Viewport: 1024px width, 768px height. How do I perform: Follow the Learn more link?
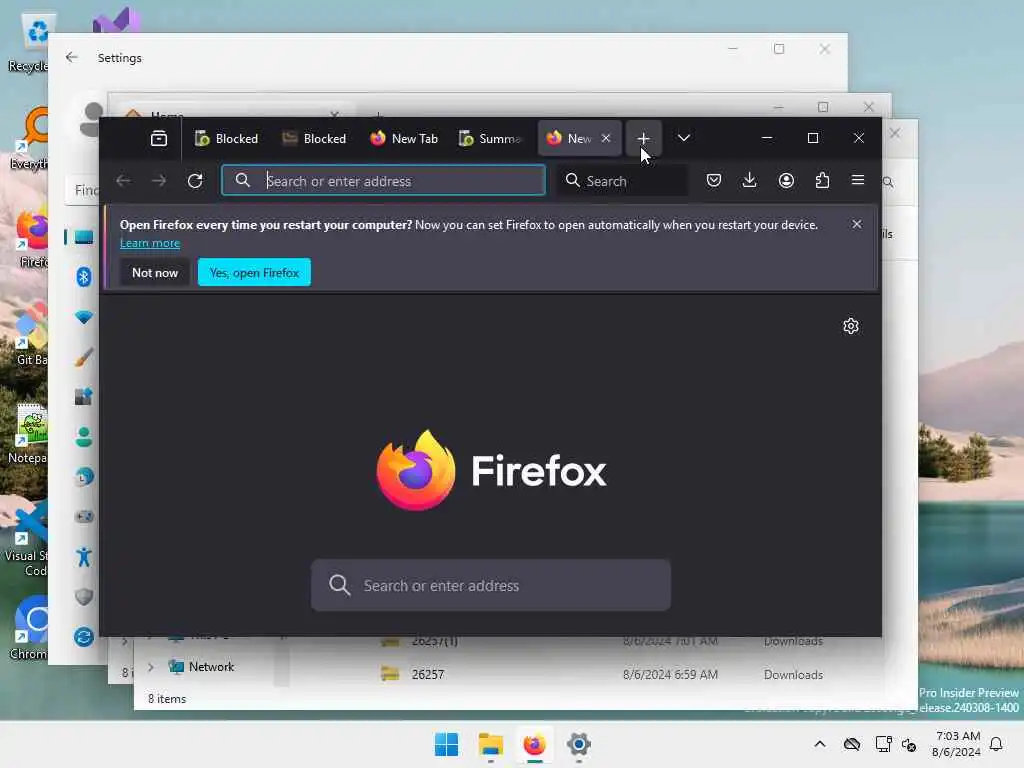(x=150, y=243)
